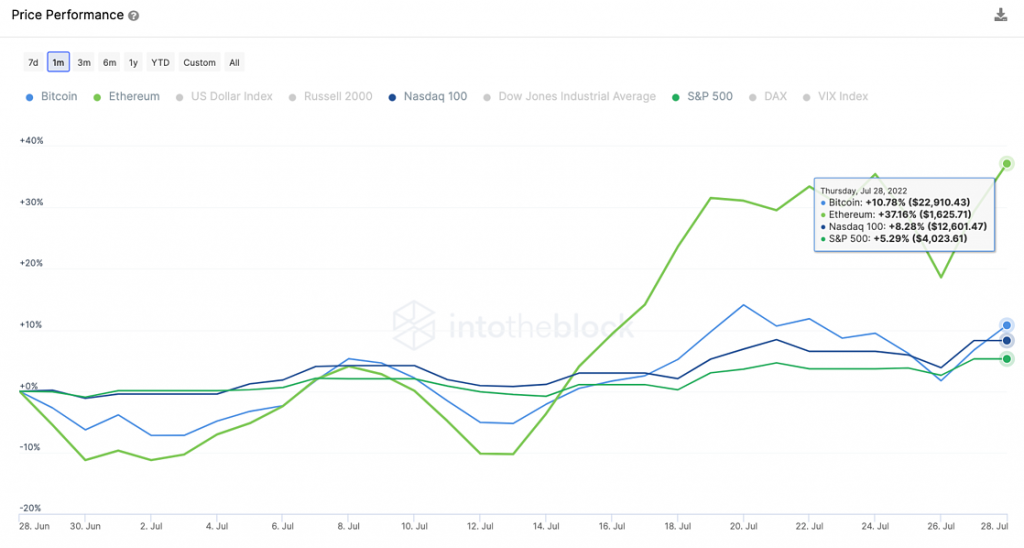Viewport: 1024px width, 548px height.
Task: Click the 20. Jul date label
Action: [743, 526]
